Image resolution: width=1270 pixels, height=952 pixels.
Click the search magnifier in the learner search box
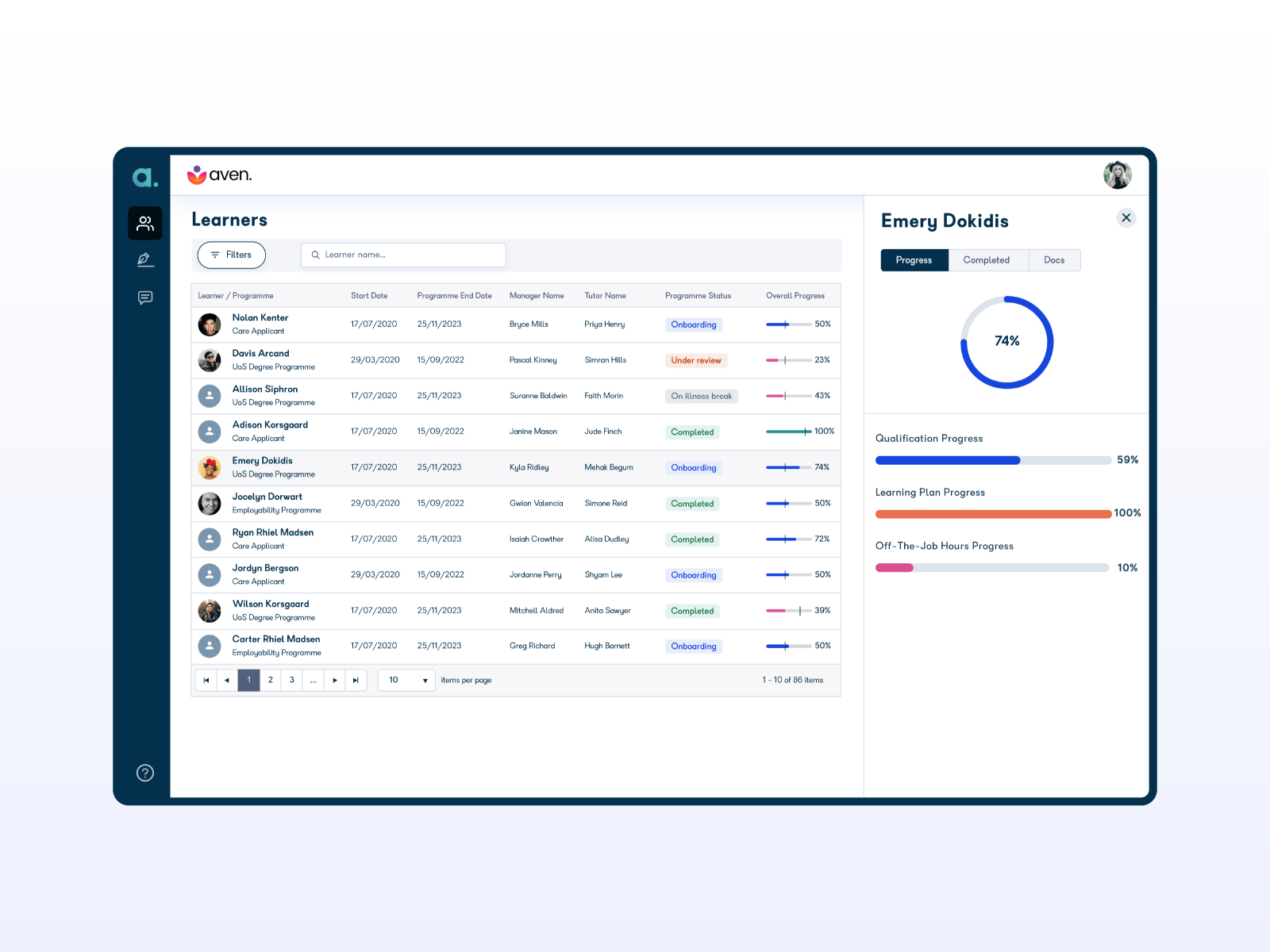coord(316,255)
